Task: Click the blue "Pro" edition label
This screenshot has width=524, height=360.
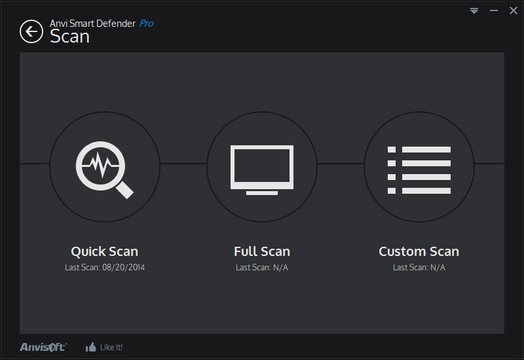Action: pyautogui.click(x=146, y=23)
